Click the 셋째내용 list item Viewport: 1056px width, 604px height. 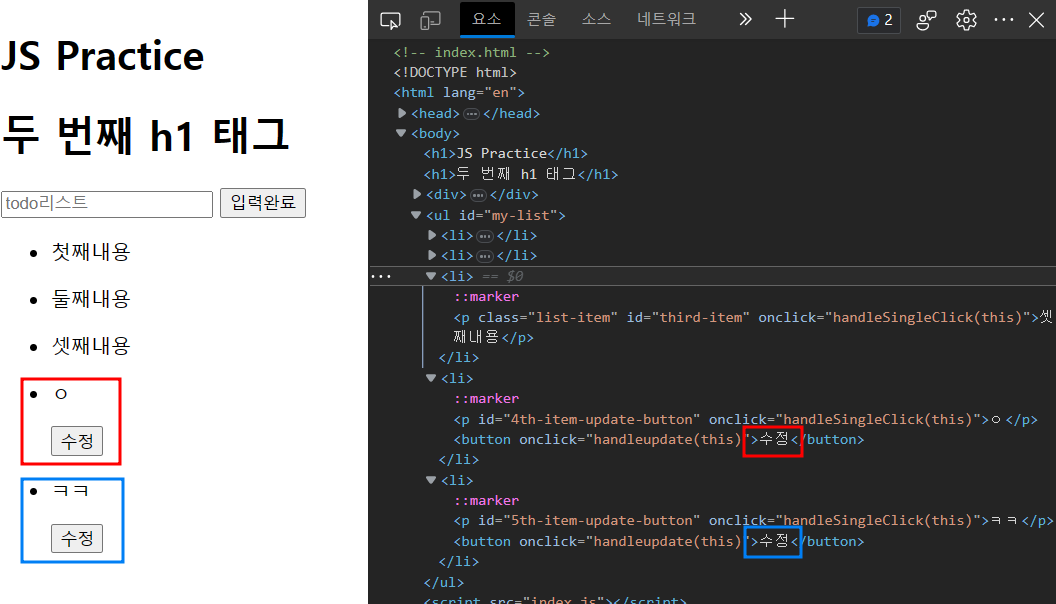[91, 346]
